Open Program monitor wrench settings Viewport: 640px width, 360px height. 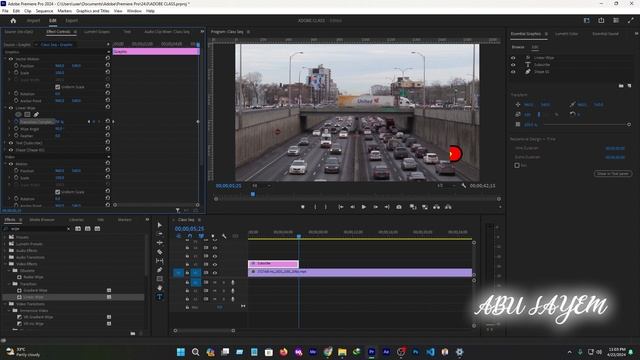[464, 186]
